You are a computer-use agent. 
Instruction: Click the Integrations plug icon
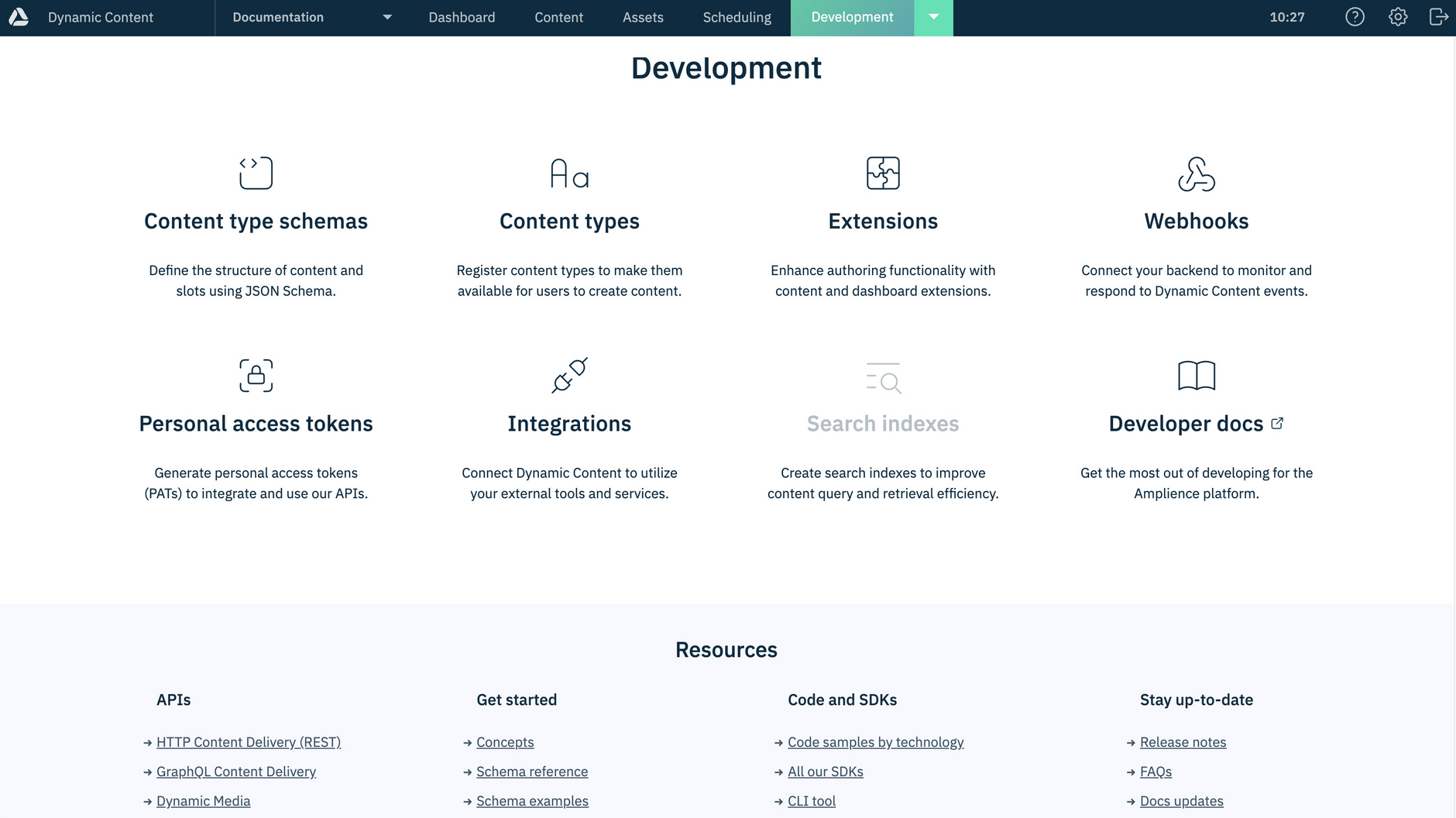569,376
